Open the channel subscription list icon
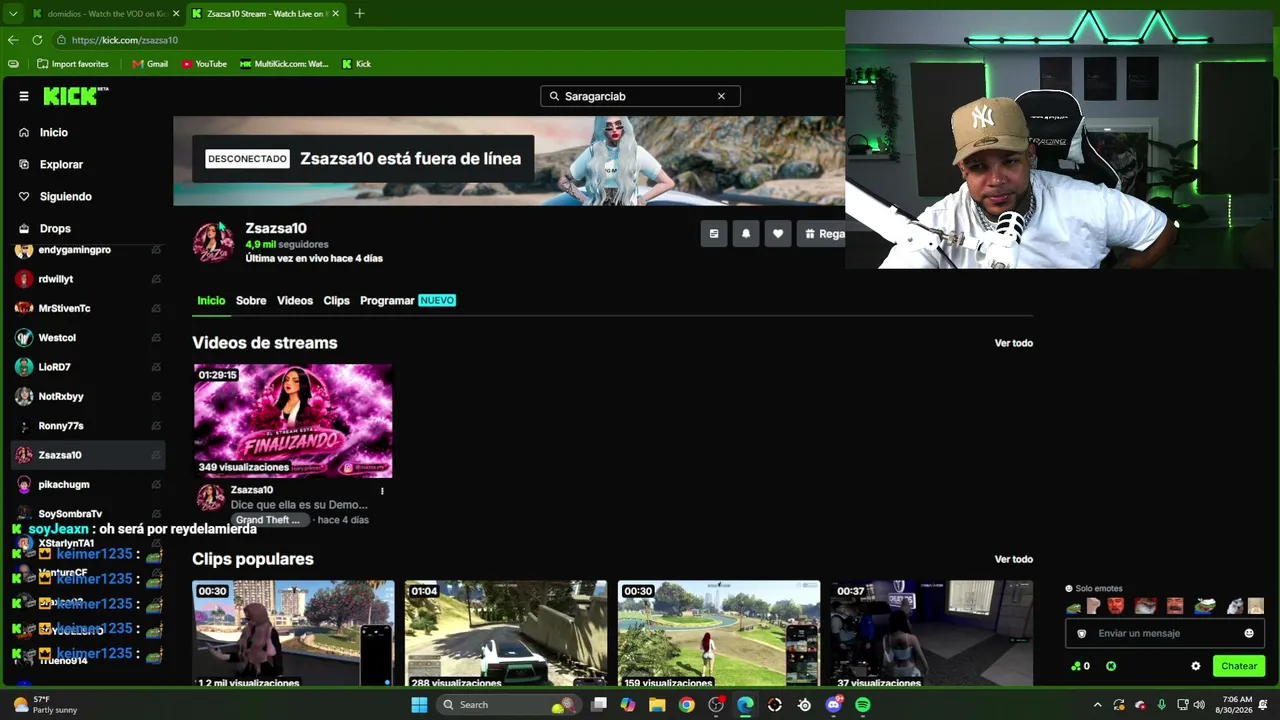 click(714, 234)
